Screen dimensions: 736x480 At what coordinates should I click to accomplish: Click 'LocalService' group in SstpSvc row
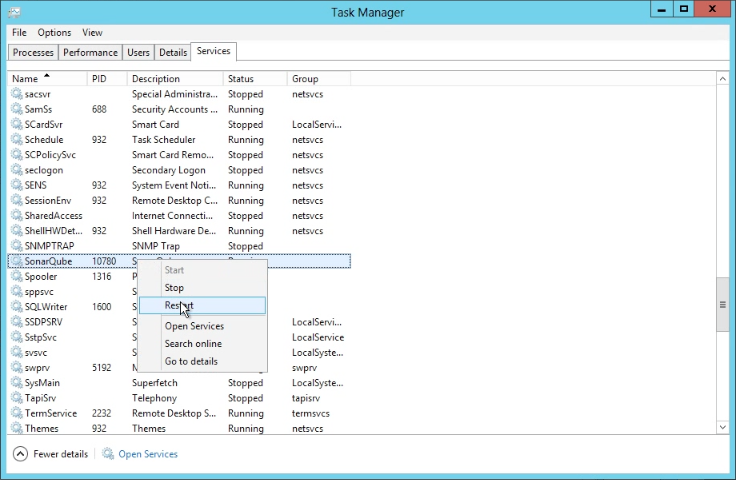(x=318, y=337)
